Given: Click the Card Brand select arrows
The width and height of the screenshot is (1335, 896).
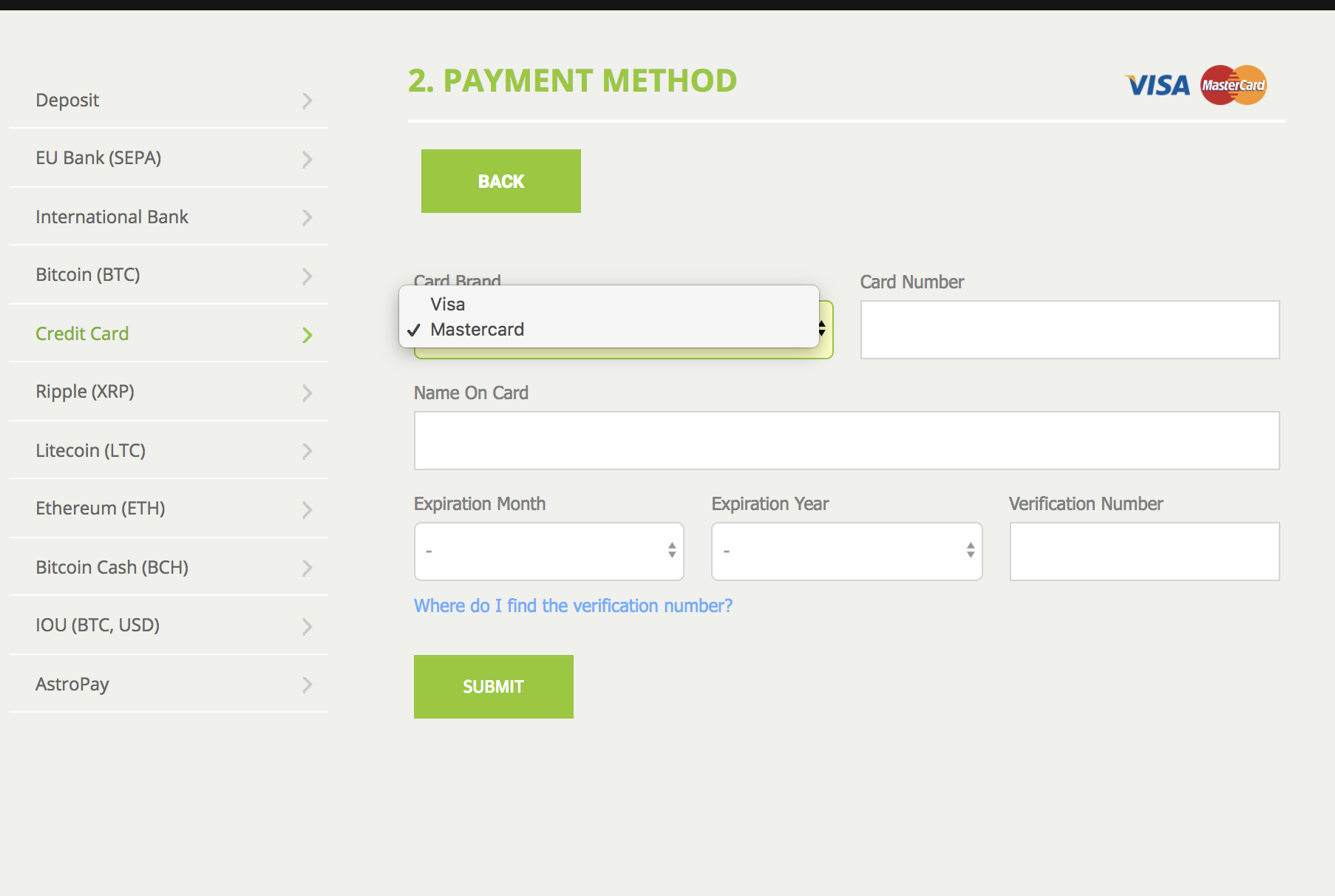Looking at the screenshot, I should (822, 329).
